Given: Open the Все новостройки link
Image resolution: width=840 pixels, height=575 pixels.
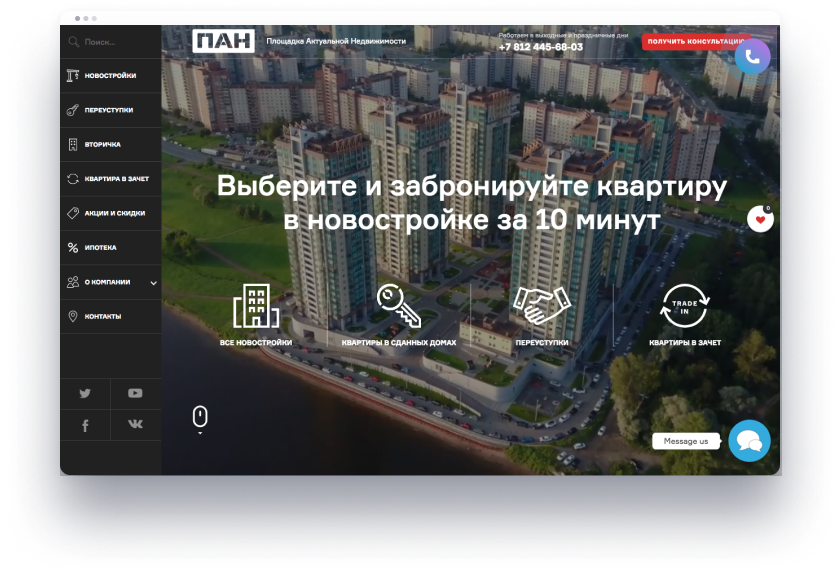Looking at the screenshot, I should (256, 342).
